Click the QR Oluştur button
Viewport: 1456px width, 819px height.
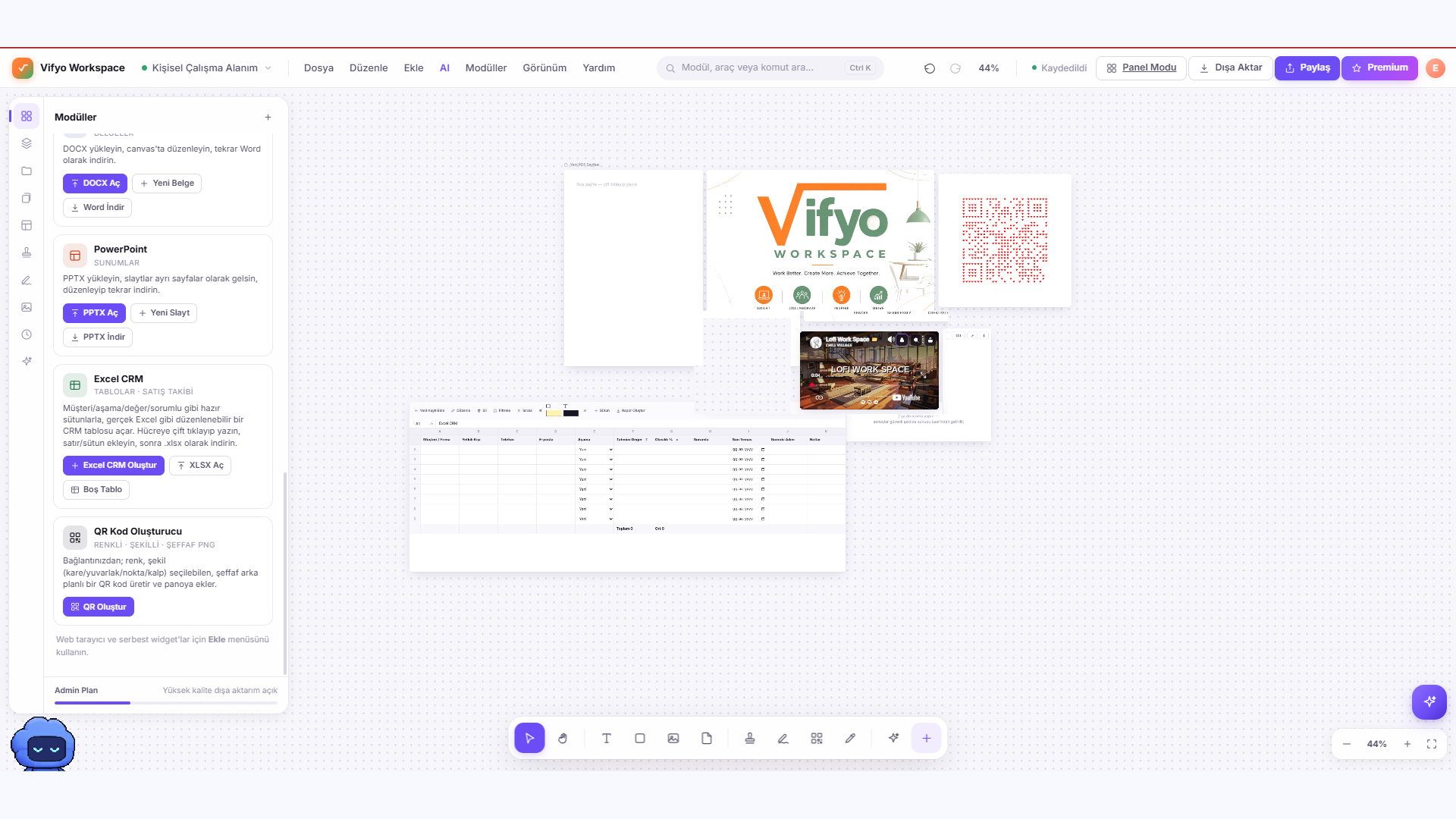pos(99,607)
